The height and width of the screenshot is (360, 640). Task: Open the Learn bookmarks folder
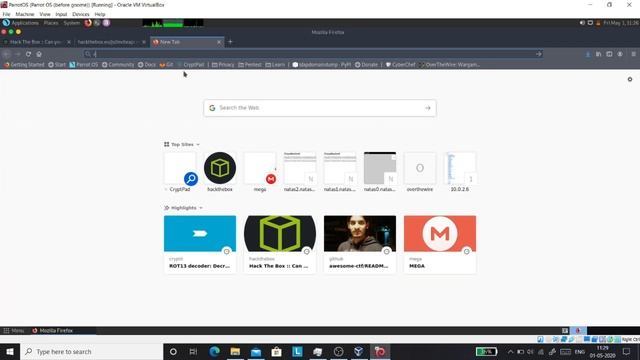point(275,64)
